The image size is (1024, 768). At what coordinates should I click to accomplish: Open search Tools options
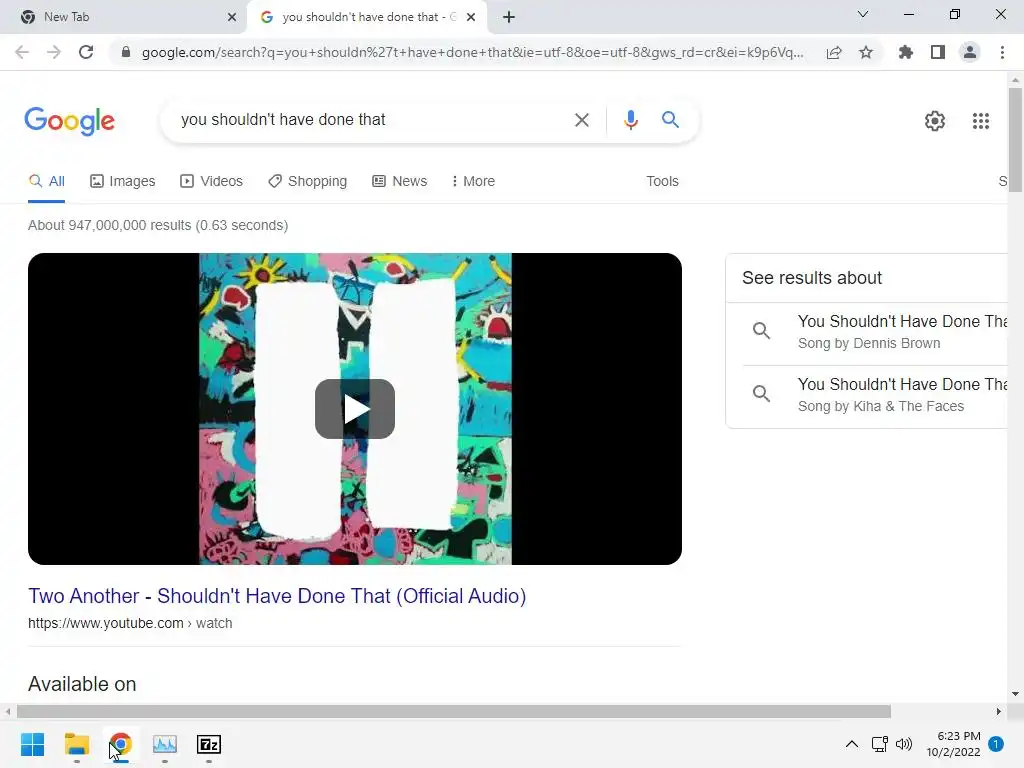pyautogui.click(x=662, y=182)
